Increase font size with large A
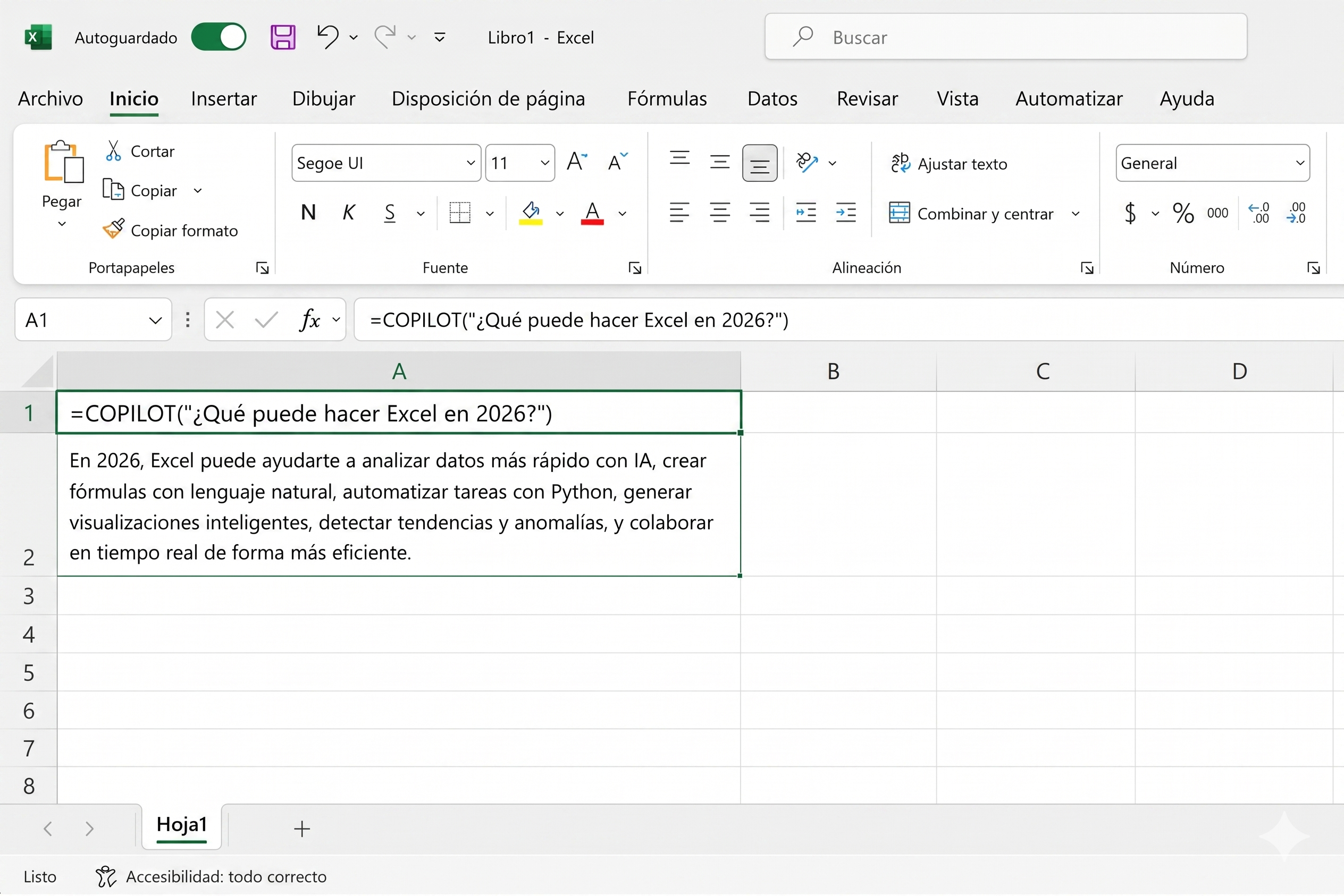The height and width of the screenshot is (896, 1344). (x=577, y=162)
